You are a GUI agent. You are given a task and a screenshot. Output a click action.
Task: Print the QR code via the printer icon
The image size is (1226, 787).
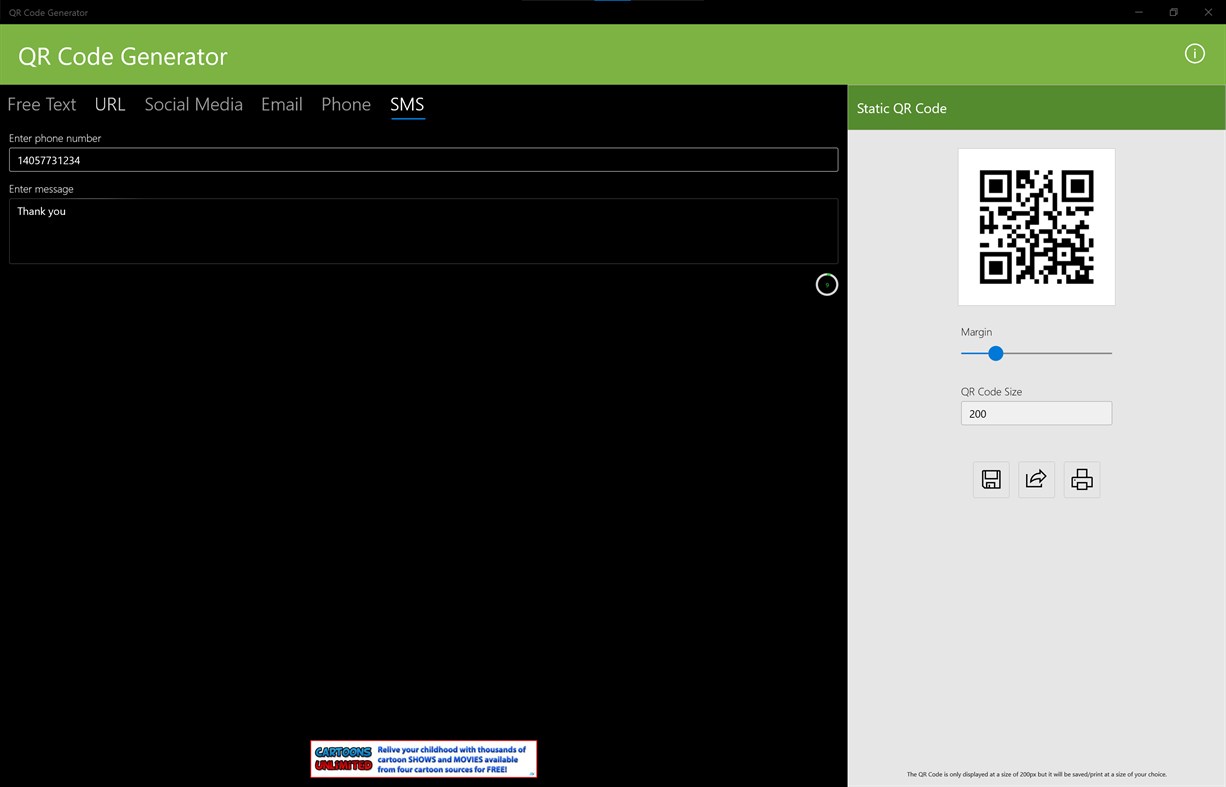point(1081,479)
